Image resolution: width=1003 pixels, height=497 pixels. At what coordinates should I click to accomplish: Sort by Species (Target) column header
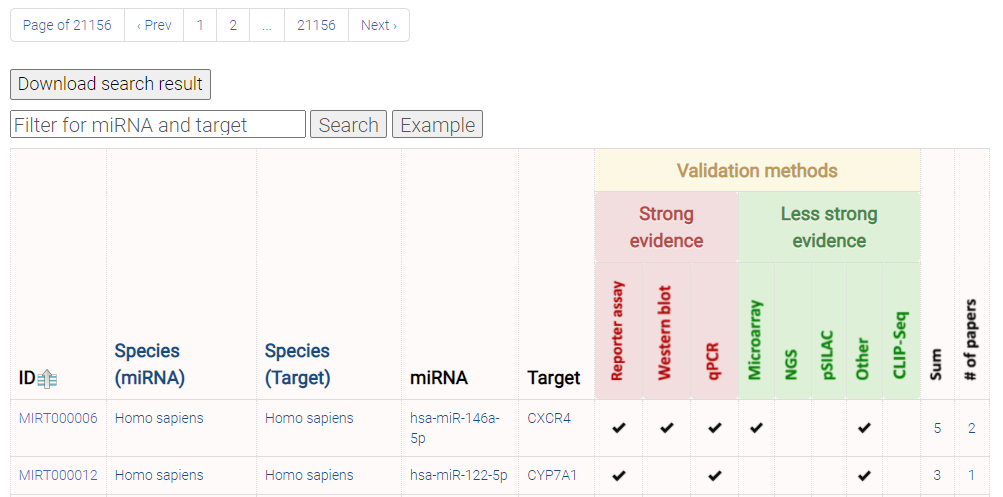[297, 365]
